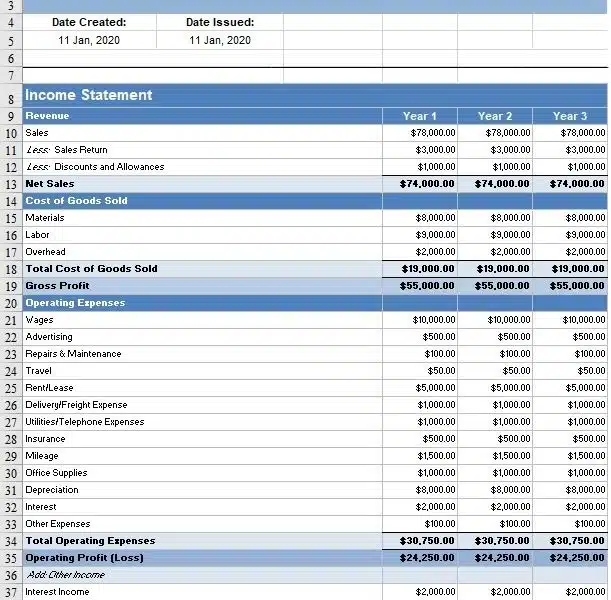The image size is (611, 600).
Task: Click row header number 13
Action: pos(11,184)
